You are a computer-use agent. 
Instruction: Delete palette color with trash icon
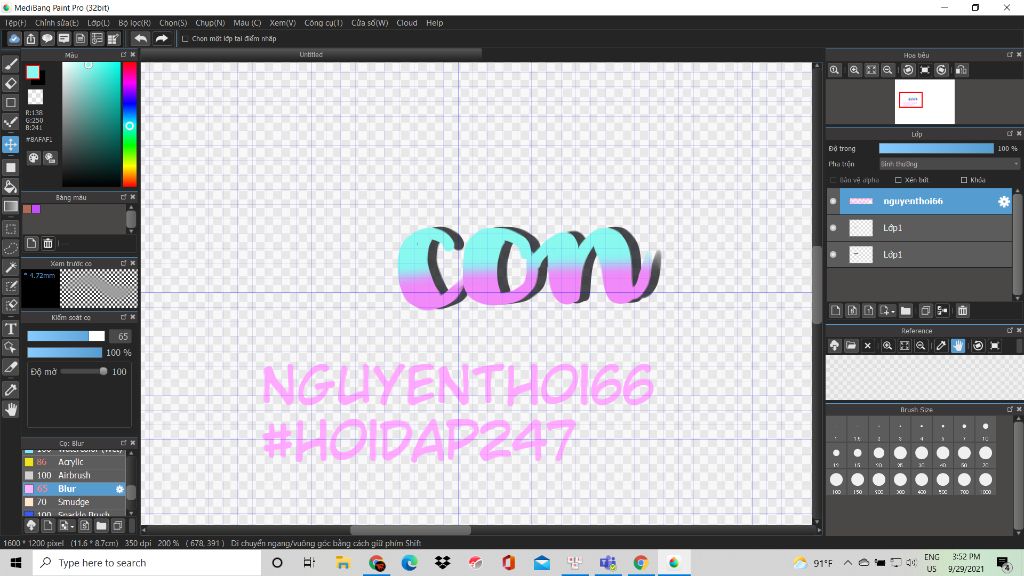[48, 244]
